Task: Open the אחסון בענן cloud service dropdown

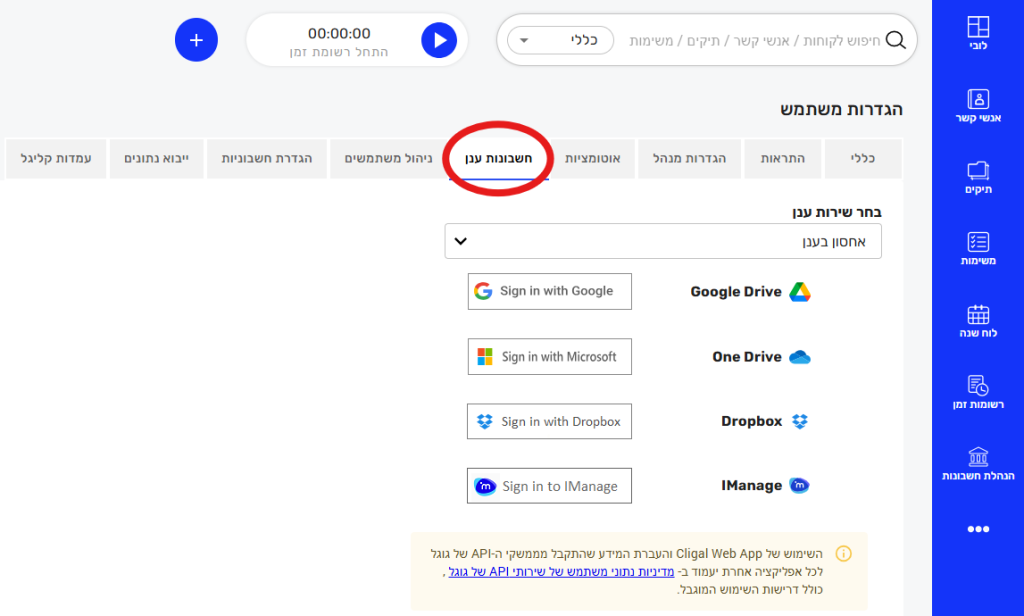Action: (663, 241)
